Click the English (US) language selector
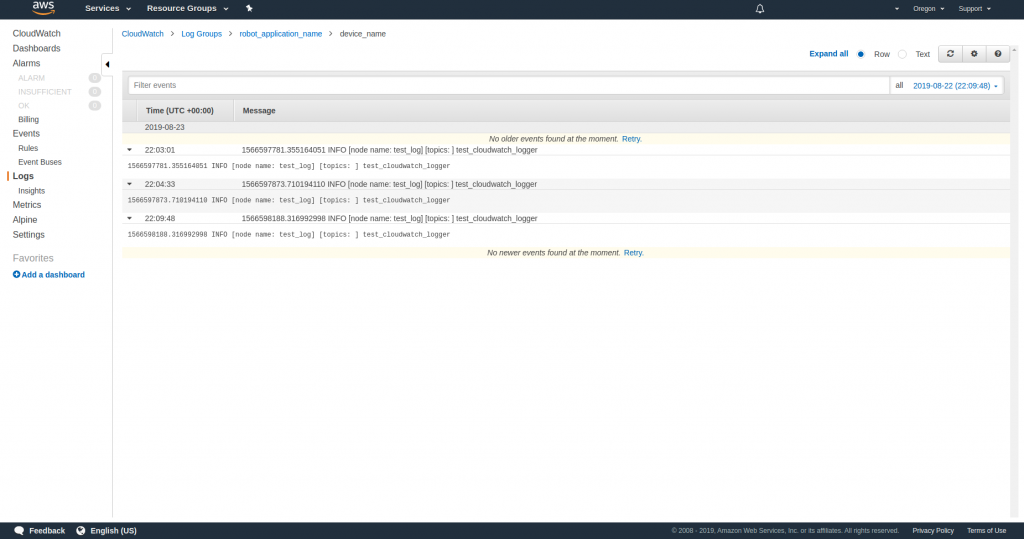Viewport: 1024px width, 539px height. point(106,531)
